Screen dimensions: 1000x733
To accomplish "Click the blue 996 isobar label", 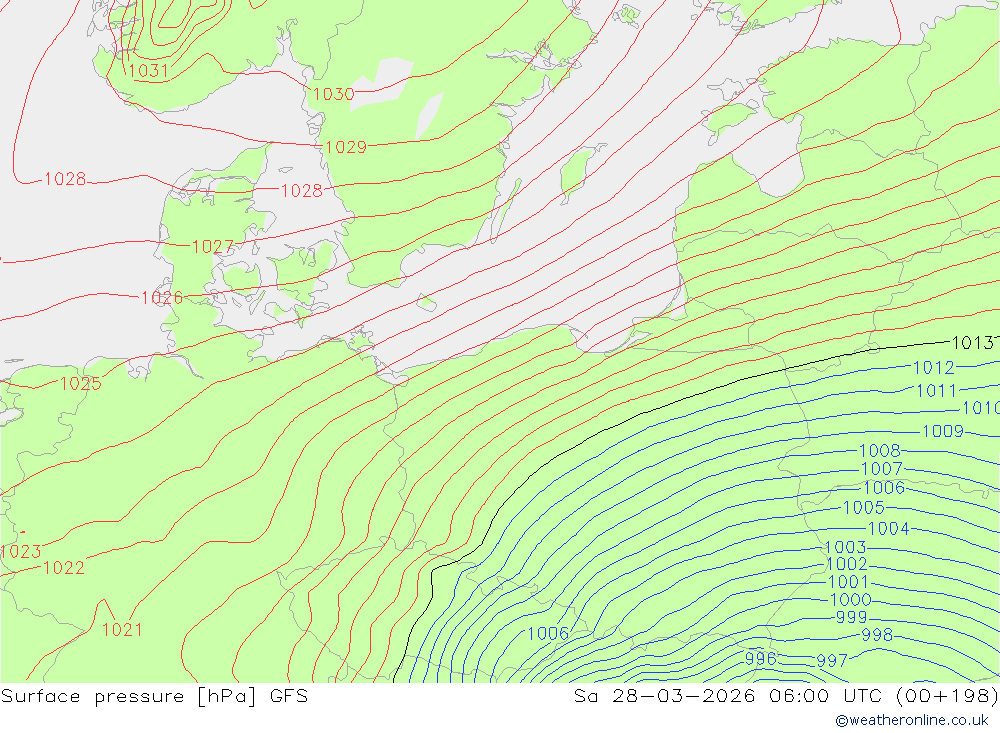I will pos(760,658).
